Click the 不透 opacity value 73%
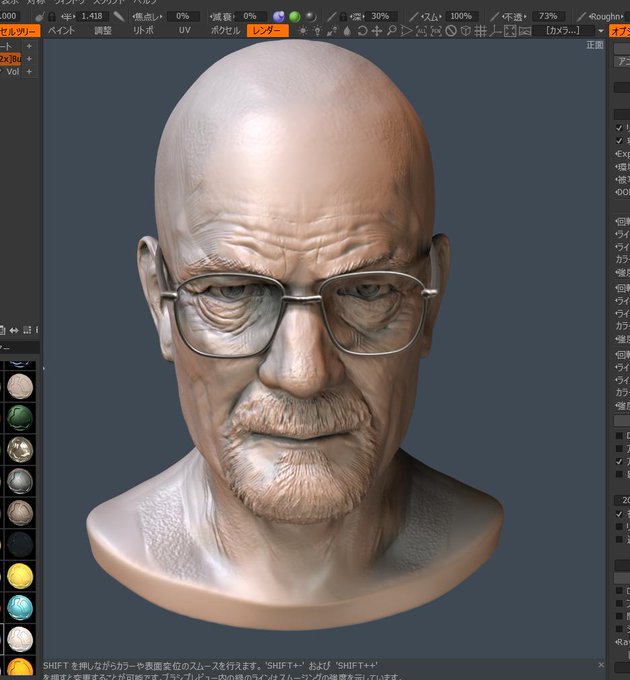The width and height of the screenshot is (630, 680). click(x=548, y=16)
